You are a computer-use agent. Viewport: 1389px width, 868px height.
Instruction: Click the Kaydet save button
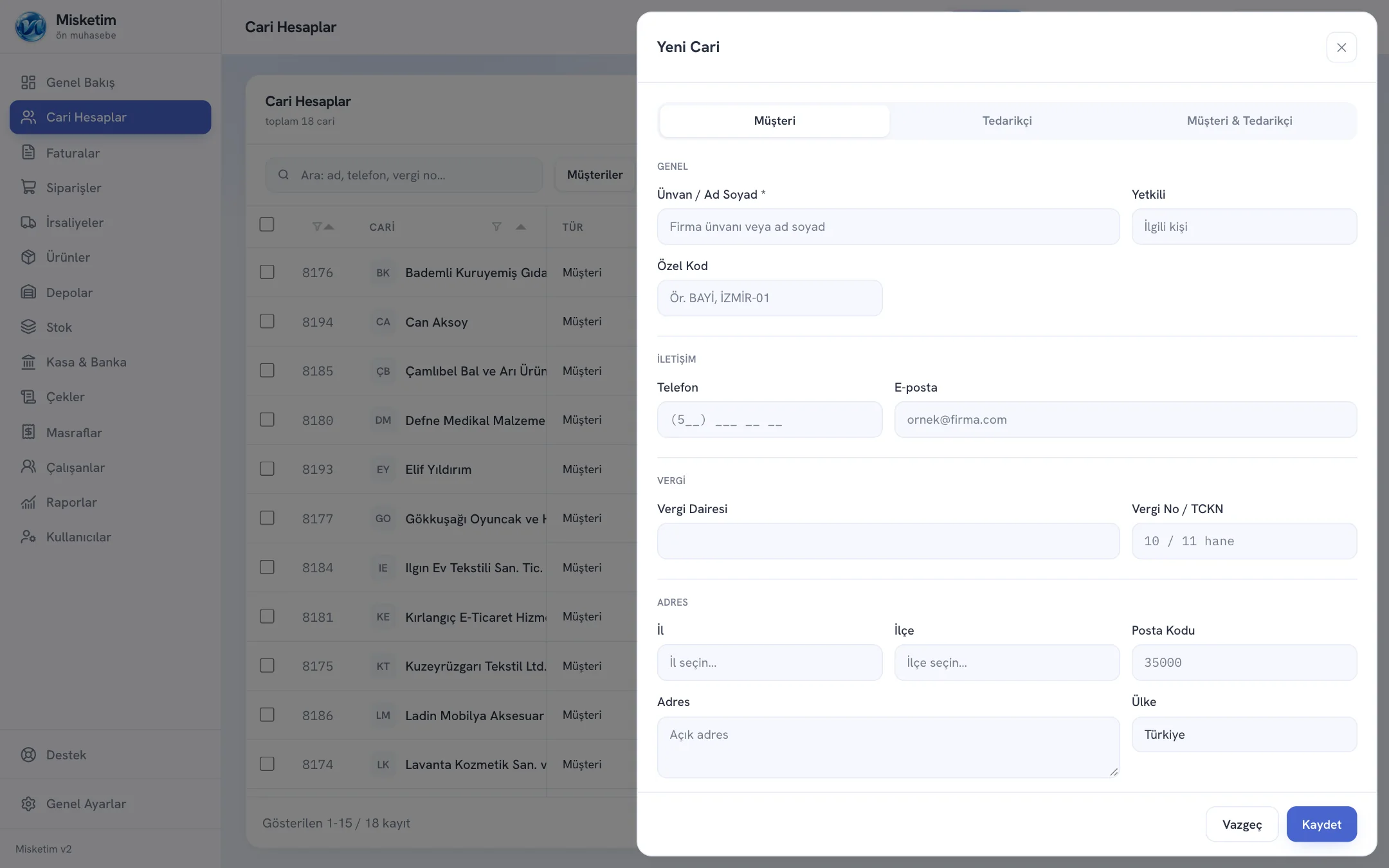pos(1321,824)
